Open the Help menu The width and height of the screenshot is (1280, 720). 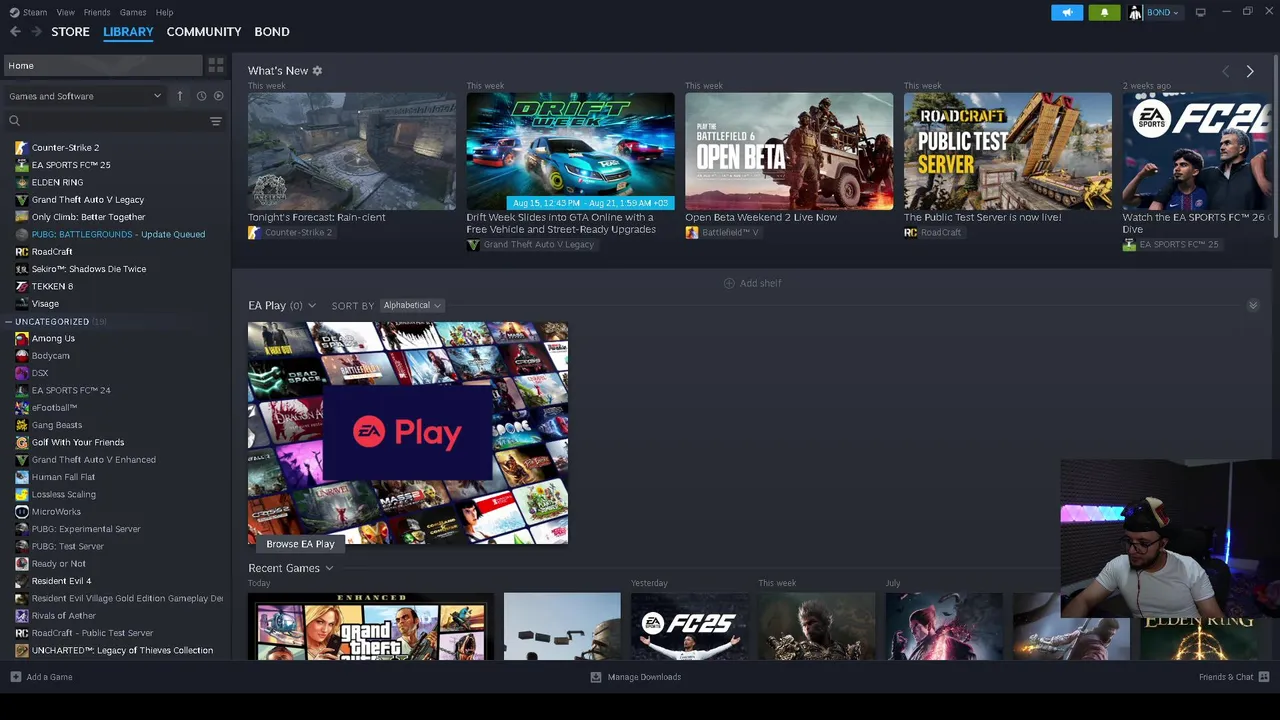164,12
